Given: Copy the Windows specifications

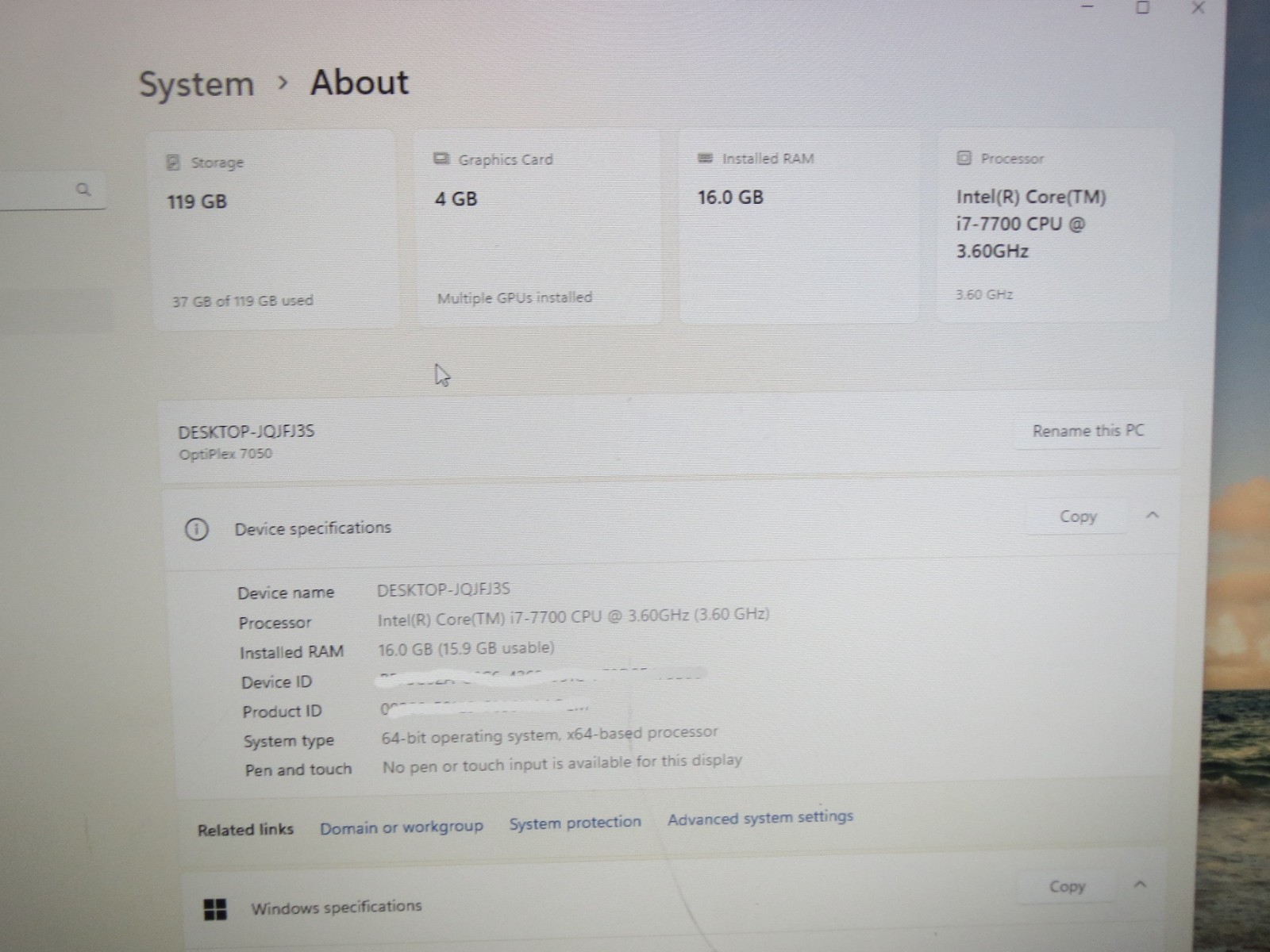Looking at the screenshot, I should click(1067, 886).
